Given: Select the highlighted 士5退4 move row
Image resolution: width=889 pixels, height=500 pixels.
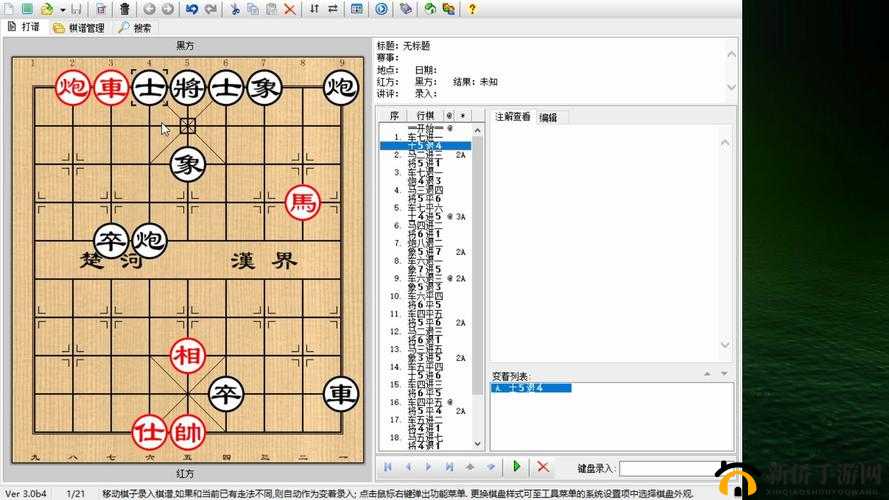Looking at the screenshot, I should 425,146.
